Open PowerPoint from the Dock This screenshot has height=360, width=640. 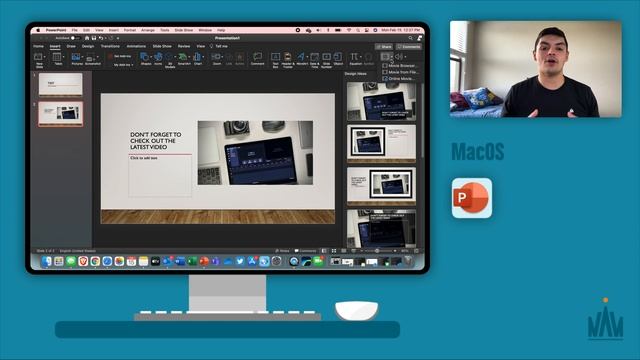(204, 261)
